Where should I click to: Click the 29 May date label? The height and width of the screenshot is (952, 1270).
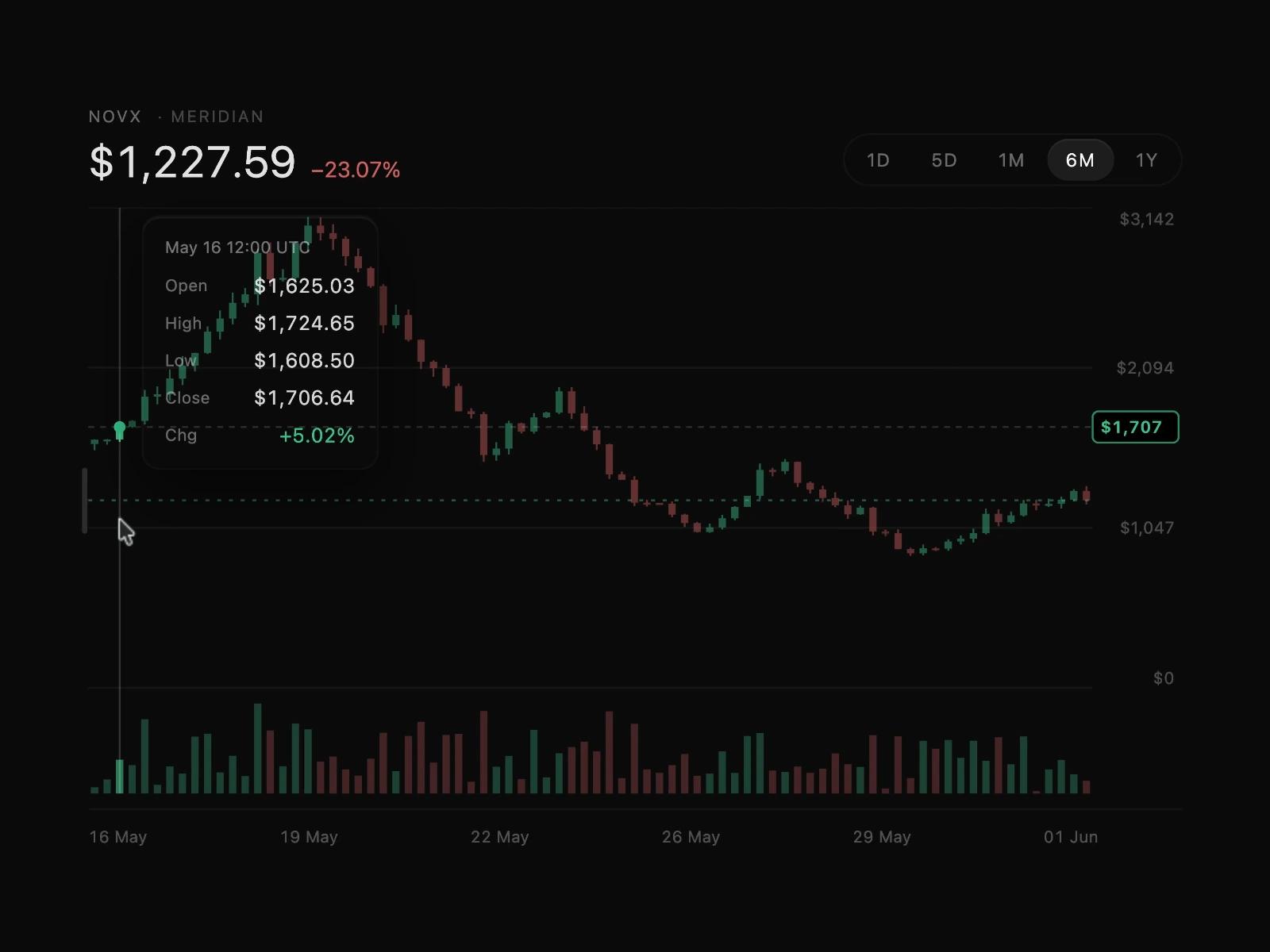coord(882,837)
